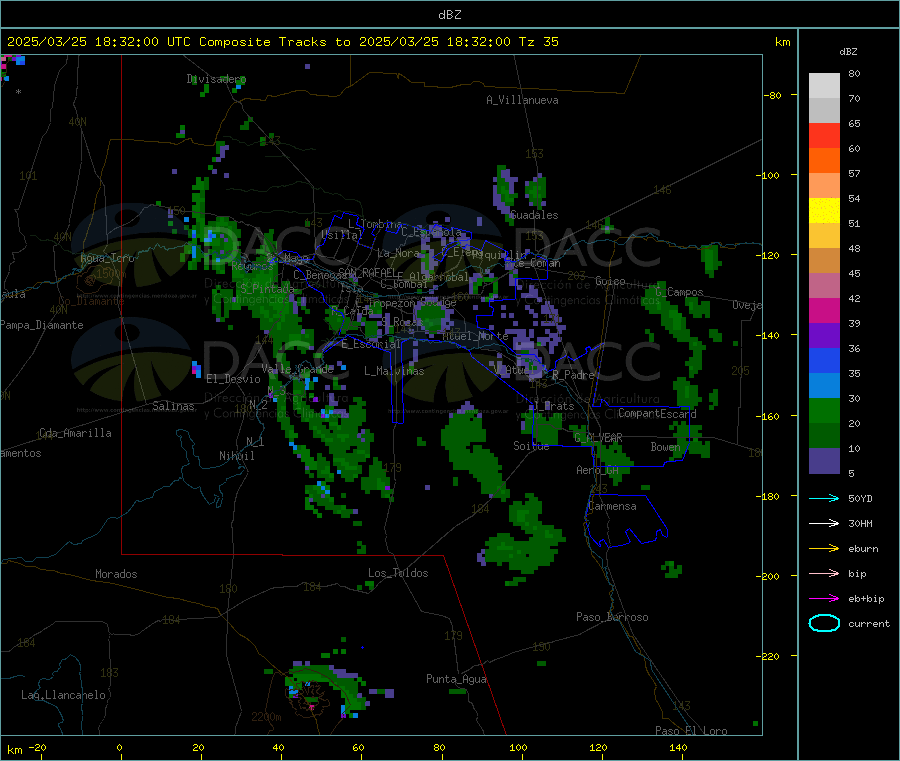
Task: Click the Nihuil map label
Action: coord(236,456)
